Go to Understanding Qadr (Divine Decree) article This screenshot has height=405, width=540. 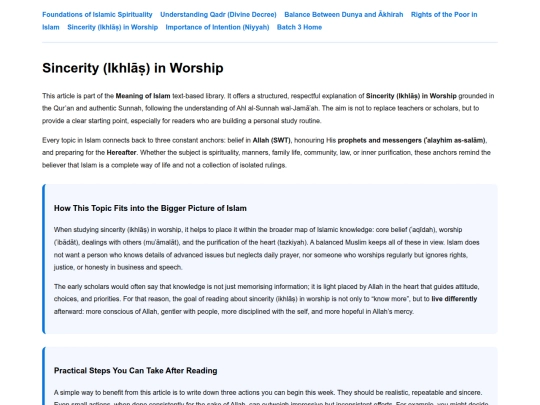218,14
